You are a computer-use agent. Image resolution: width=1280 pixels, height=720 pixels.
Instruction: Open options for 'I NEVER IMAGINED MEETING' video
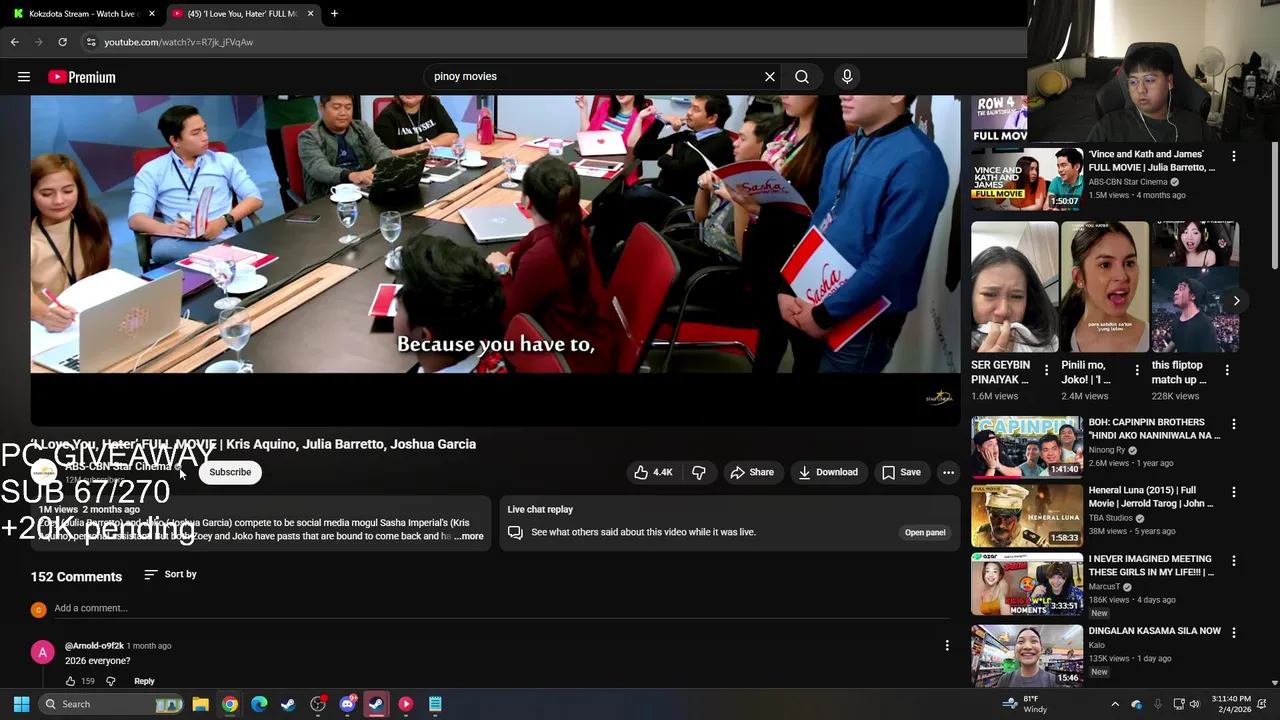pos(1234,561)
